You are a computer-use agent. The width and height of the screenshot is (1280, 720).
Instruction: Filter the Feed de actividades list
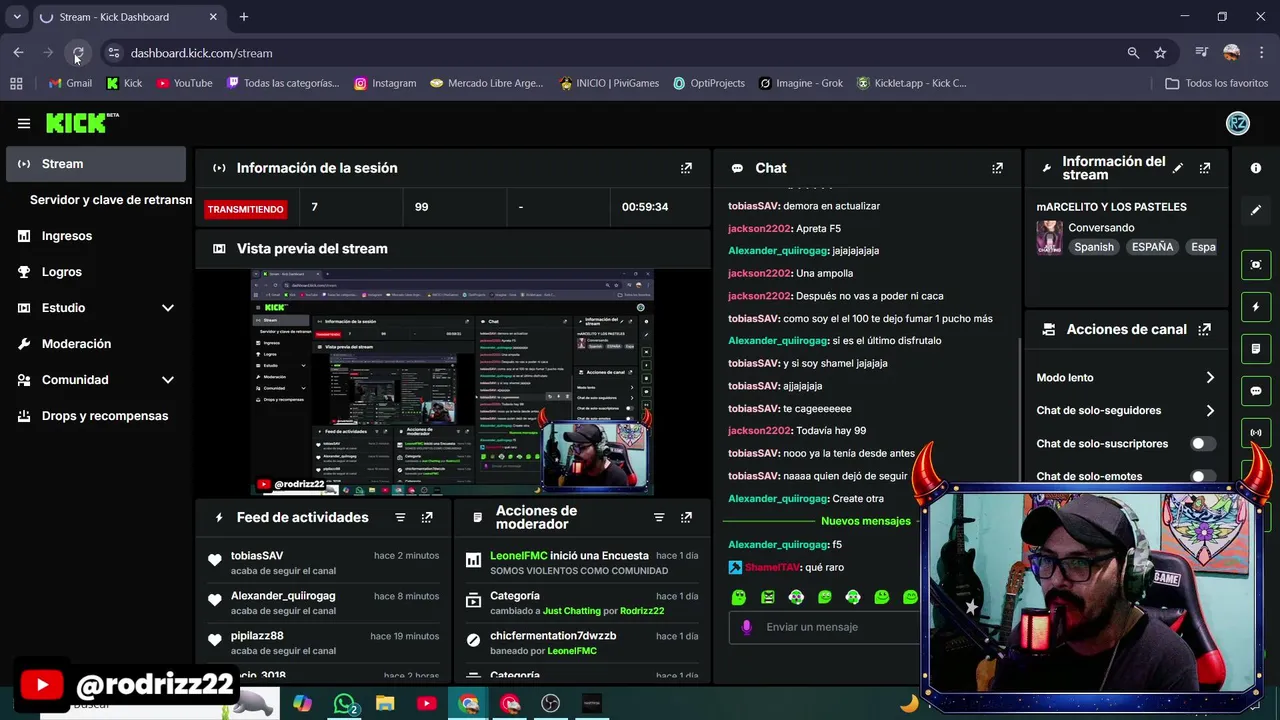(400, 517)
